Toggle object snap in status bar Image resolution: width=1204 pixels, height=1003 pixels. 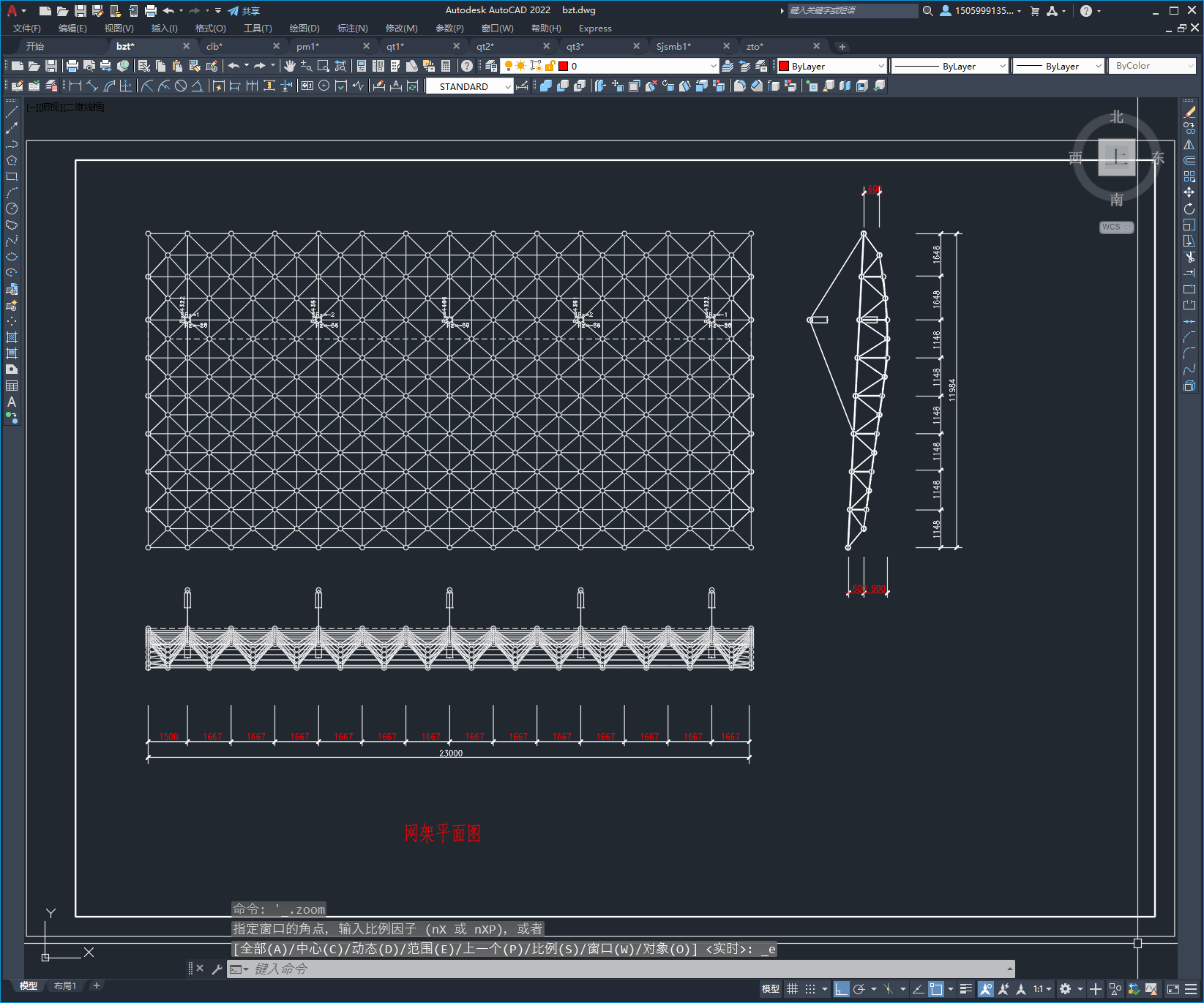[x=936, y=989]
